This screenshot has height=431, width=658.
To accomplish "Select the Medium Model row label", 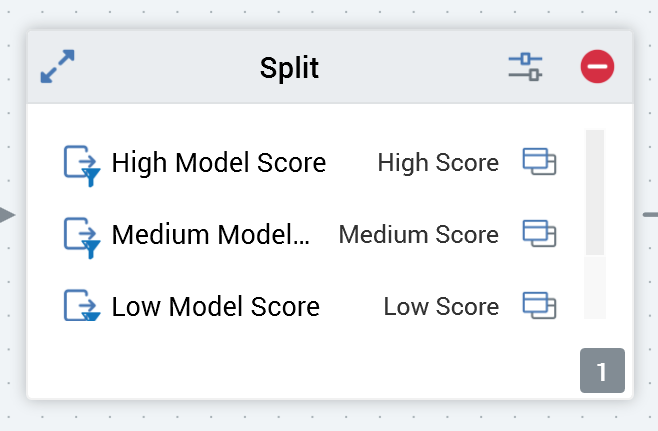I will pyautogui.click(x=211, y=235).
